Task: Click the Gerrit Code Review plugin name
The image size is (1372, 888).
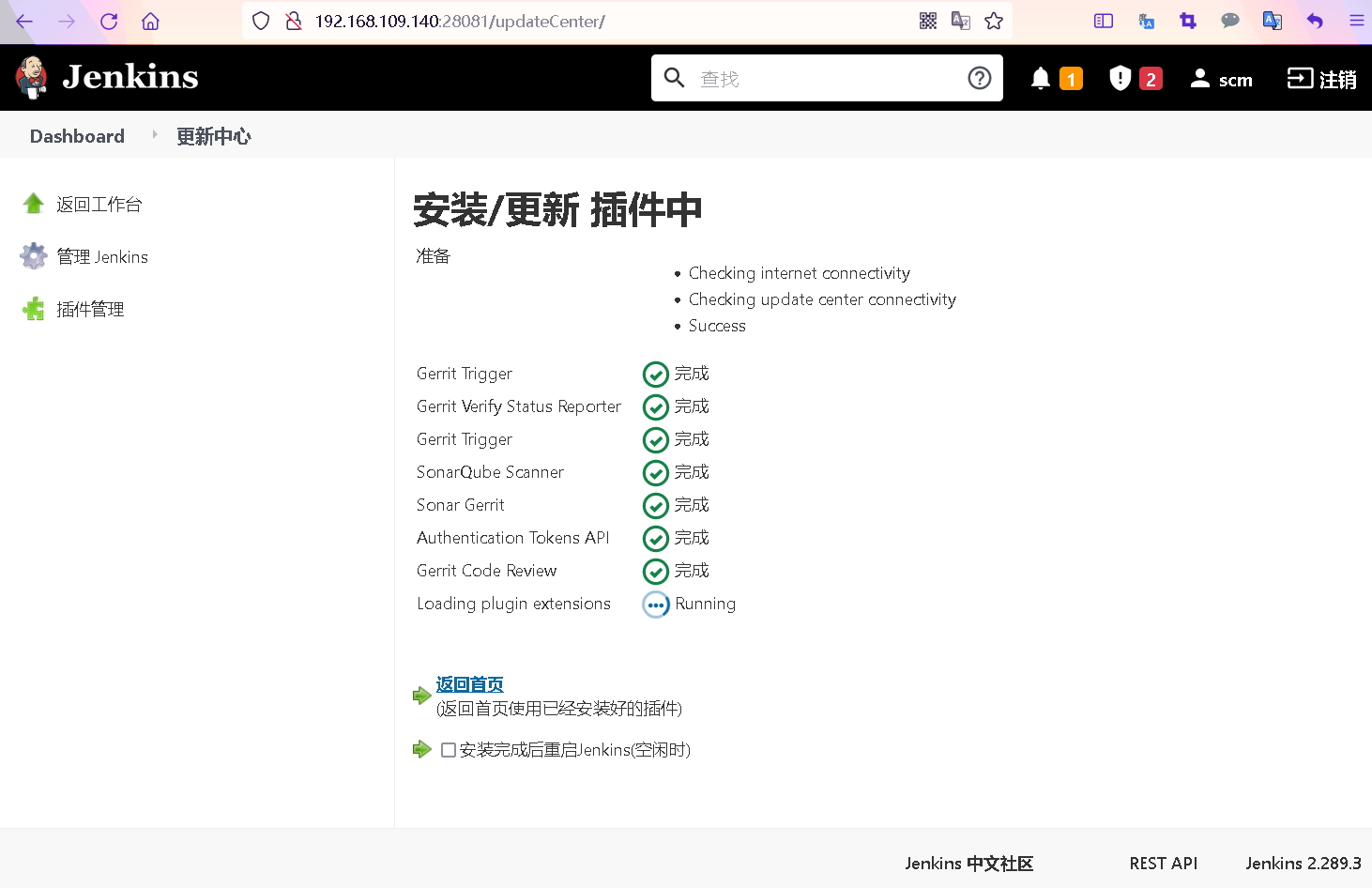Action: point(486,571)
